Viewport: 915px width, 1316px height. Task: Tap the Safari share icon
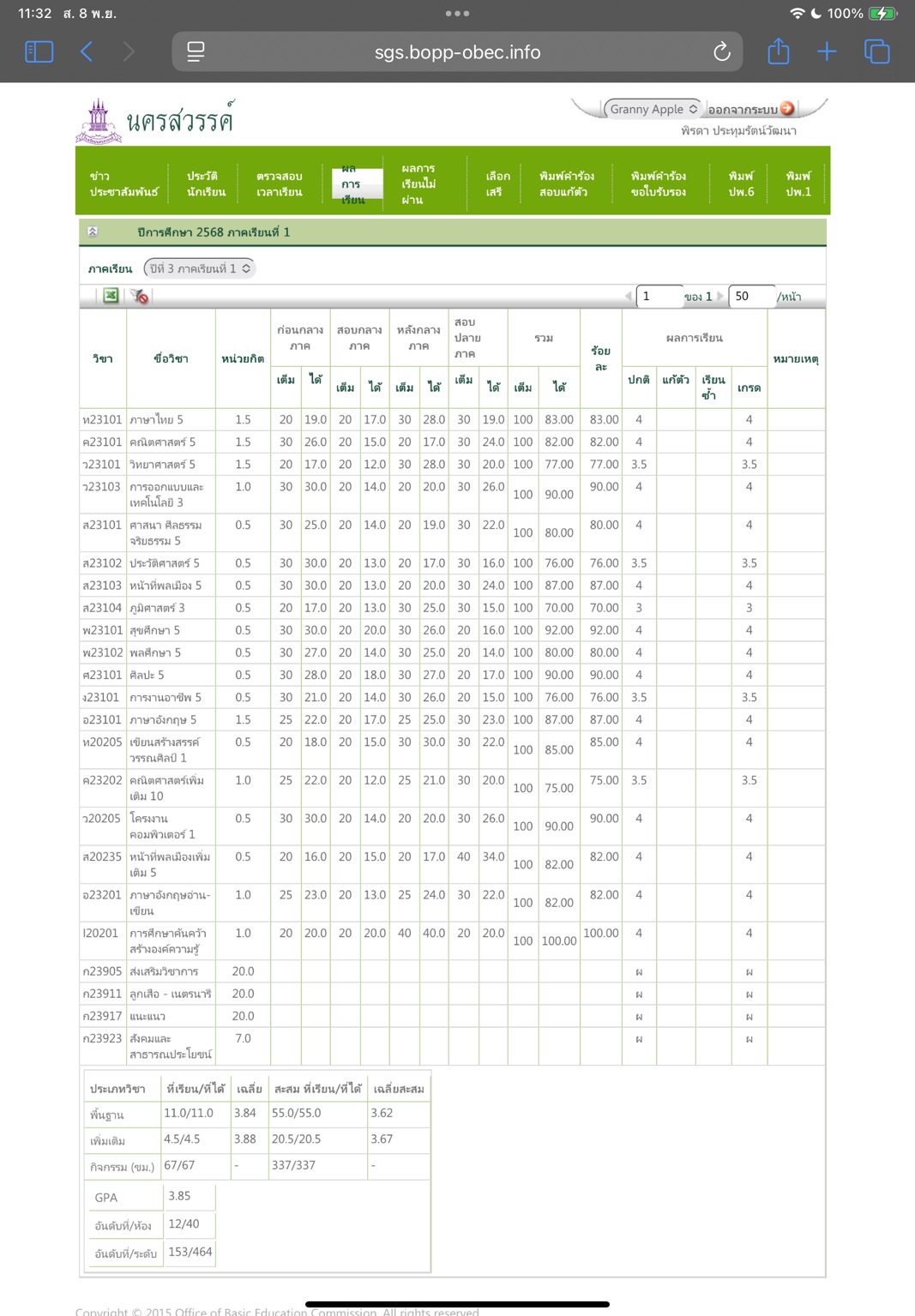pyautogui.click(x=778, y=51)
